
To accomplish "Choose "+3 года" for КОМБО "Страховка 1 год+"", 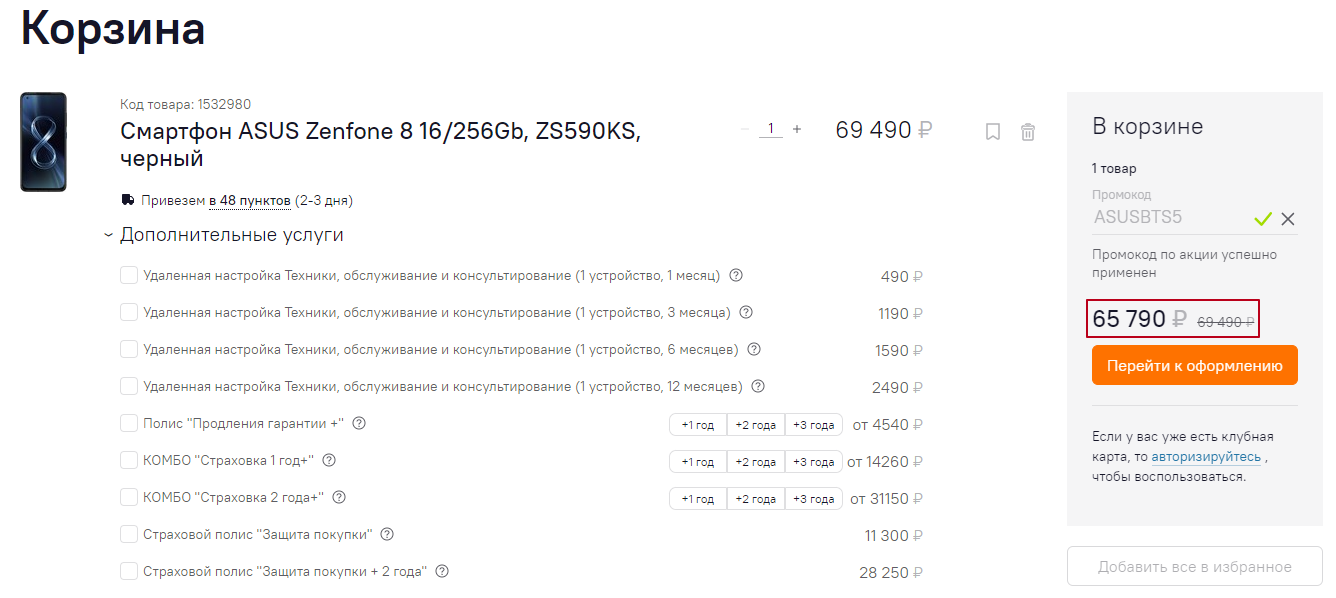I will tap(813, 462).
